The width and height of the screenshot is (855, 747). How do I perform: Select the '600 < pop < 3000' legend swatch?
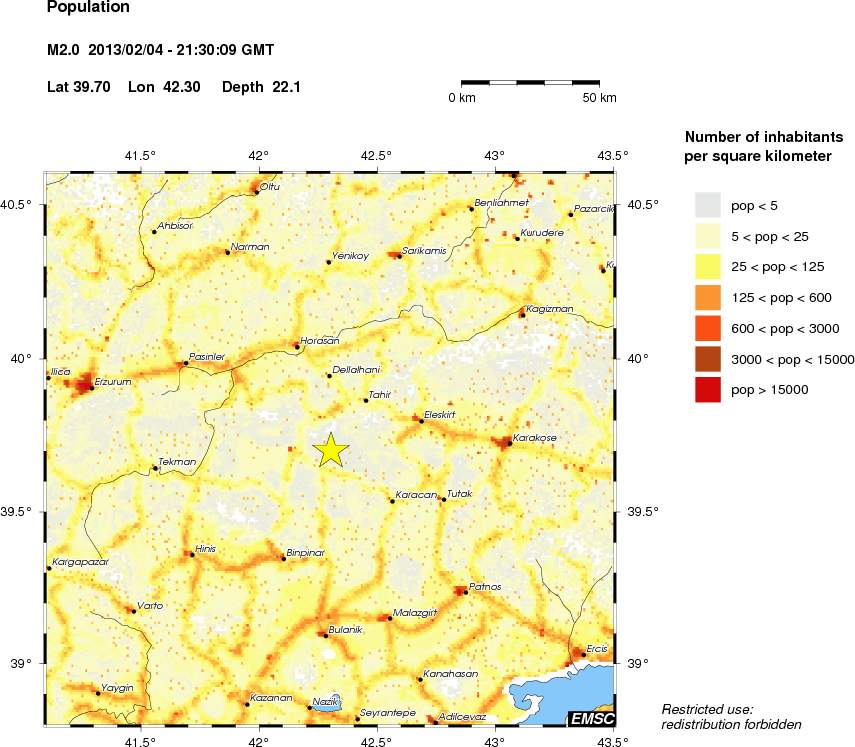708,328
